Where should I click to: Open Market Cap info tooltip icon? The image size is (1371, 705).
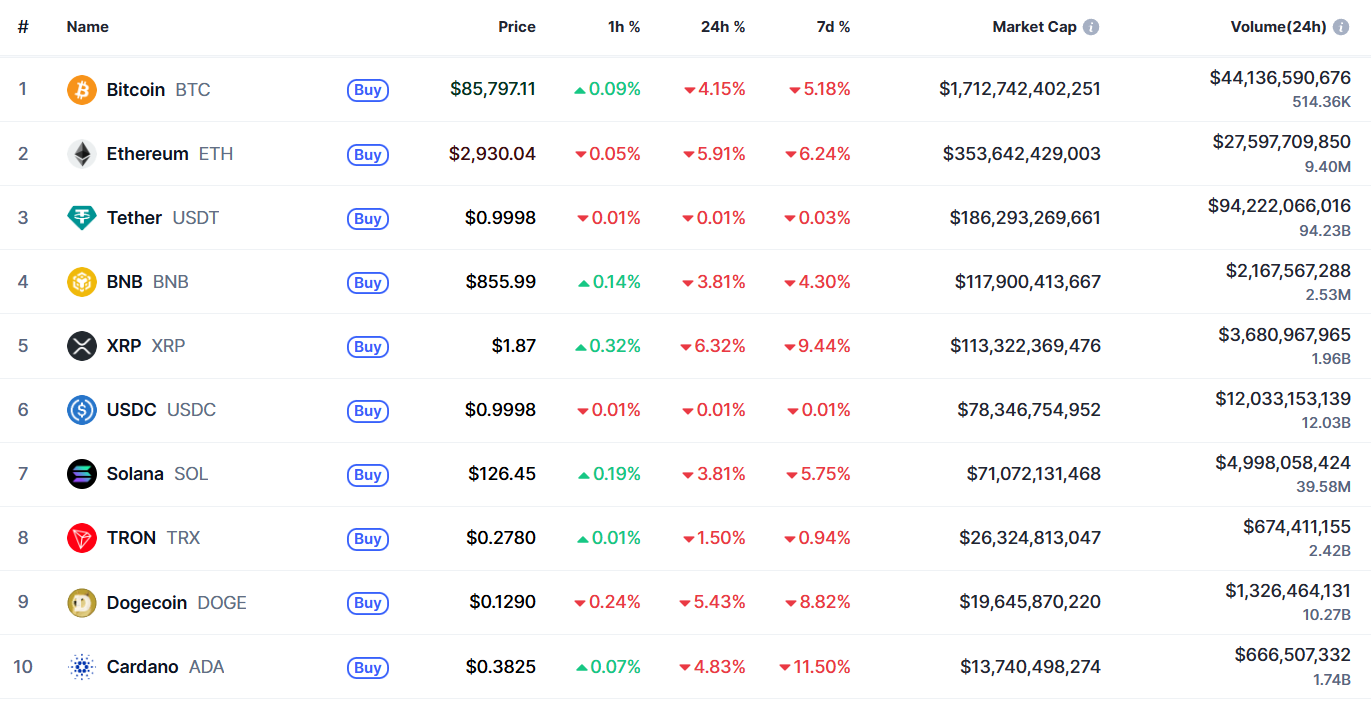[x=1091, y=27]
